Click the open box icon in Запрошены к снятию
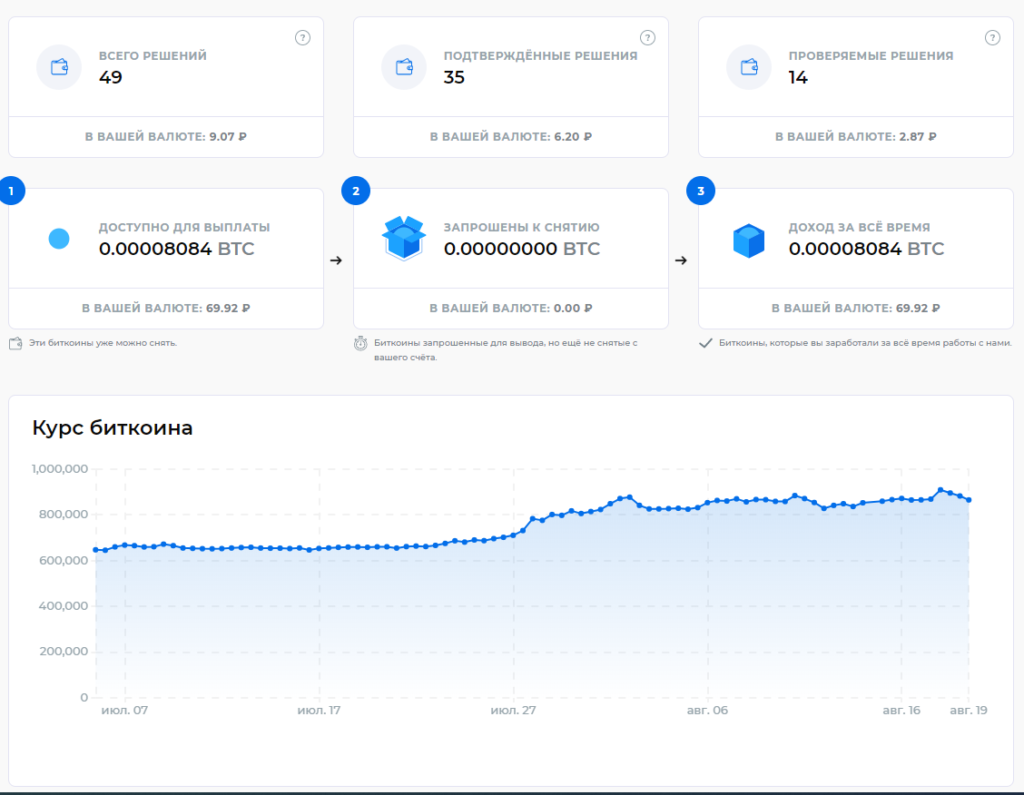 click(404, 239)
